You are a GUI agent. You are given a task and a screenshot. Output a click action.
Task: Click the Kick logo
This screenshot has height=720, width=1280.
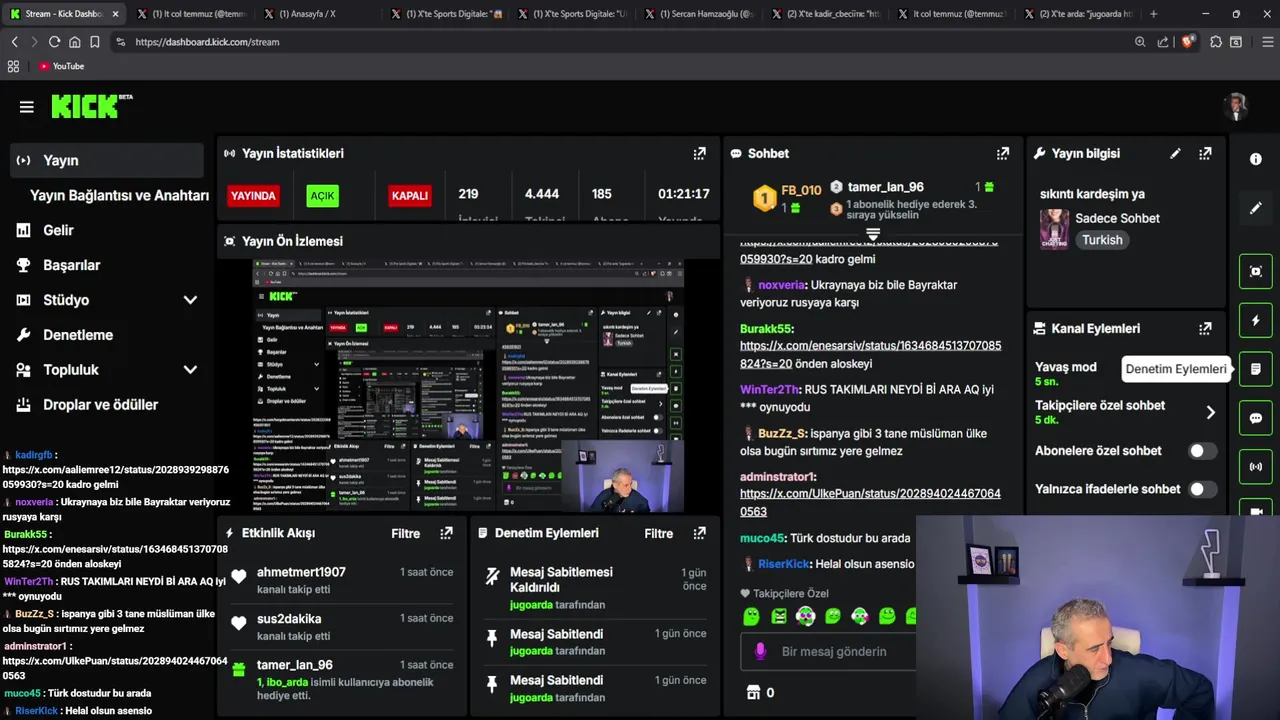coord(91,106)
